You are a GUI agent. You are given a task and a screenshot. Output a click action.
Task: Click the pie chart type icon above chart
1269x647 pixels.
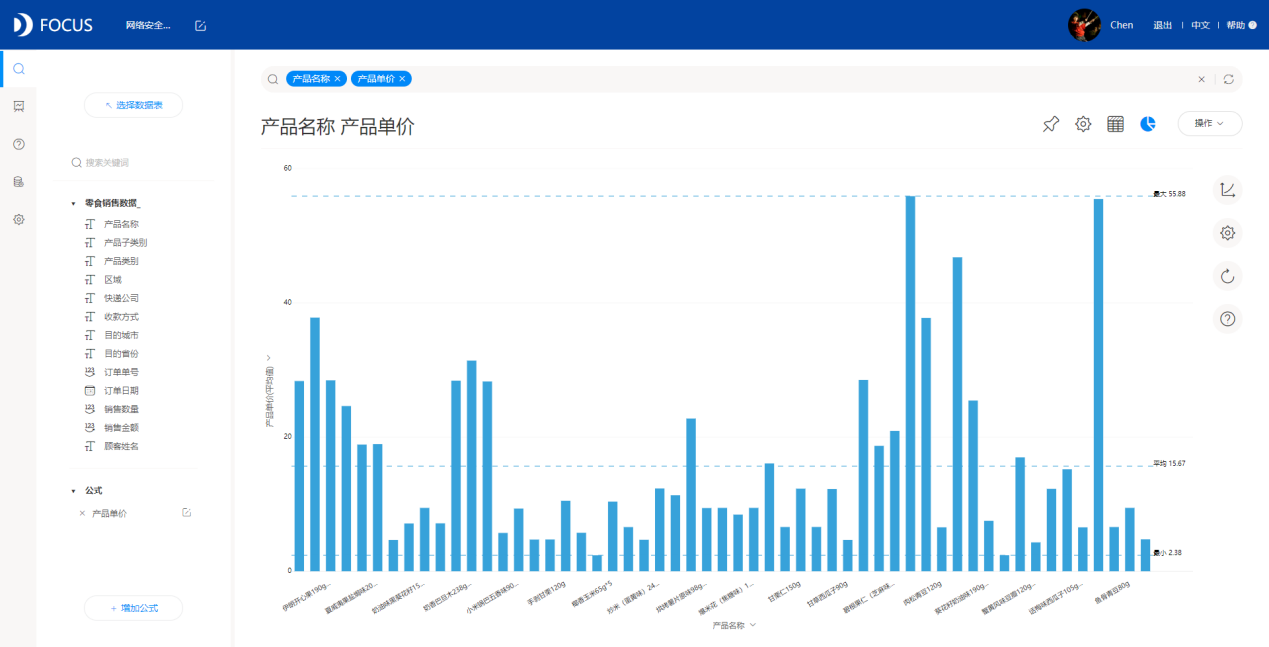[x=1147, y=123]
